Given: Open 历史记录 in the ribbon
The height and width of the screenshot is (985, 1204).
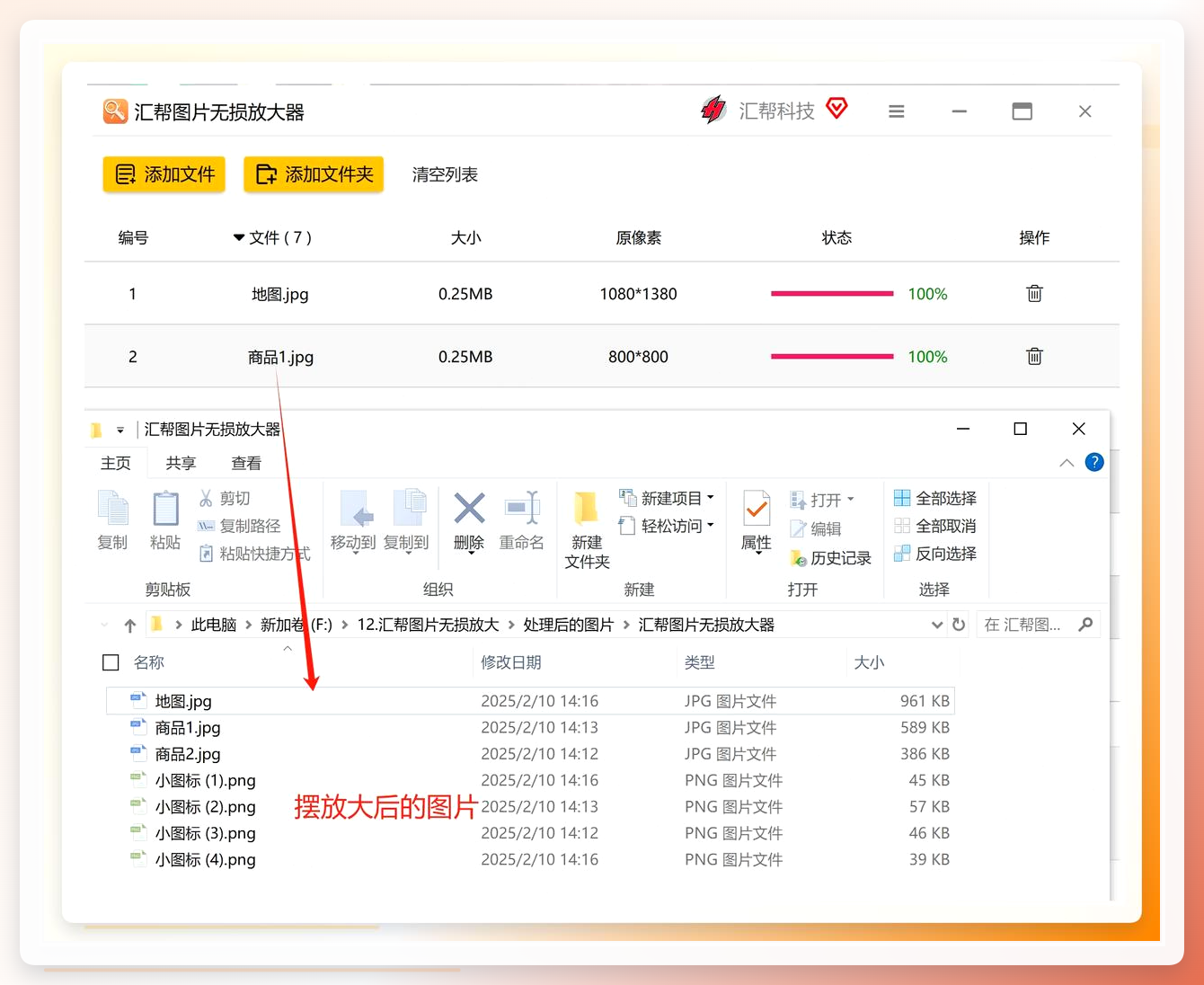Looking at the screenshot, I should pos(831,558).
